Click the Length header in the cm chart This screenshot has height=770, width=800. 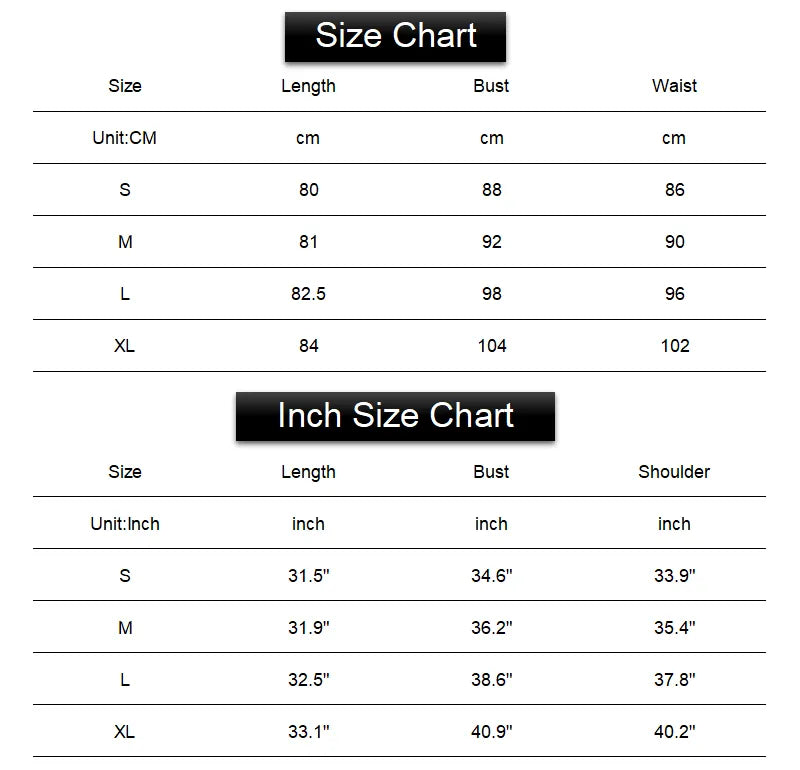308,86
